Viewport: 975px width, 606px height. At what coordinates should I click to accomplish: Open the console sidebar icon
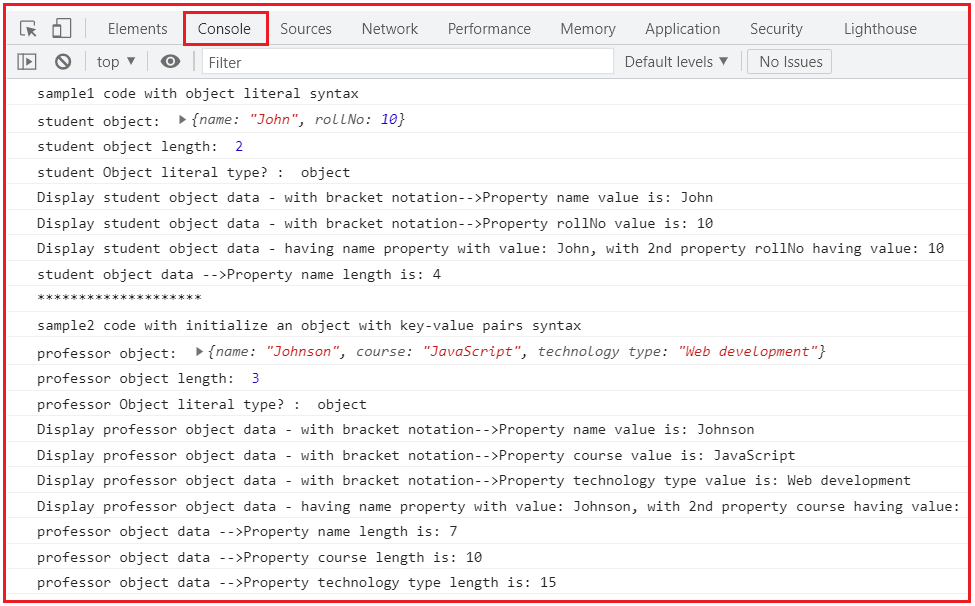(27, 61)
